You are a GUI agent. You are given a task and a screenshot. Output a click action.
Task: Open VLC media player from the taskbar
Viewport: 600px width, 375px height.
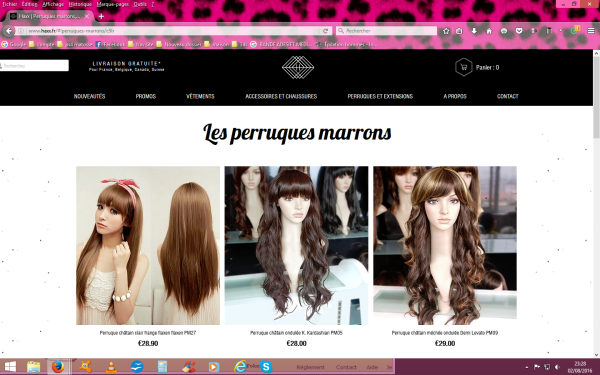111,367
